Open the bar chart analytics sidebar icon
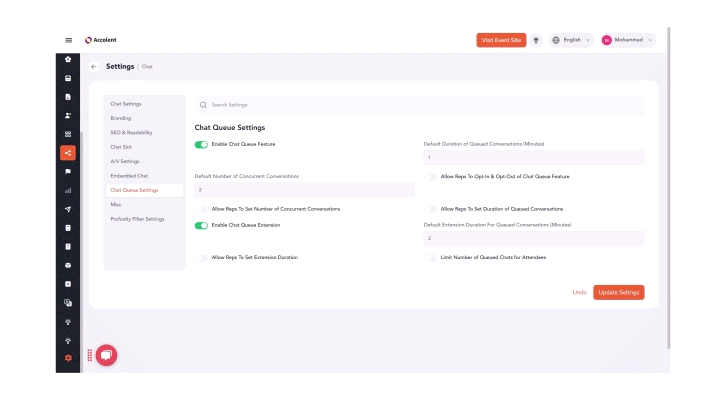Viewport: 726px width, 400px height. 68,190
